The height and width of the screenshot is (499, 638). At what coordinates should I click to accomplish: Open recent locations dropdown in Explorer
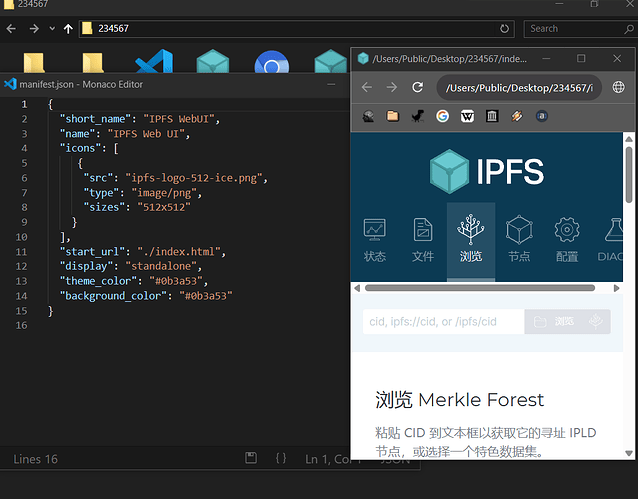tap(52, 28)
